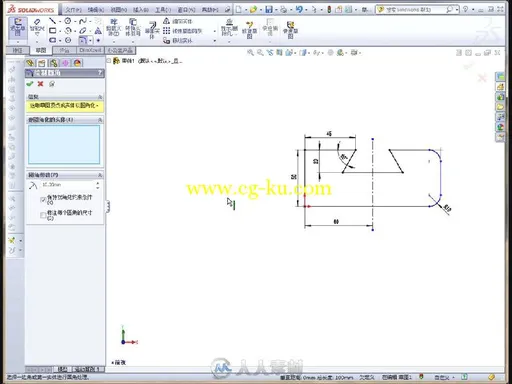Open the Tools menu

(x=163, y=9)
